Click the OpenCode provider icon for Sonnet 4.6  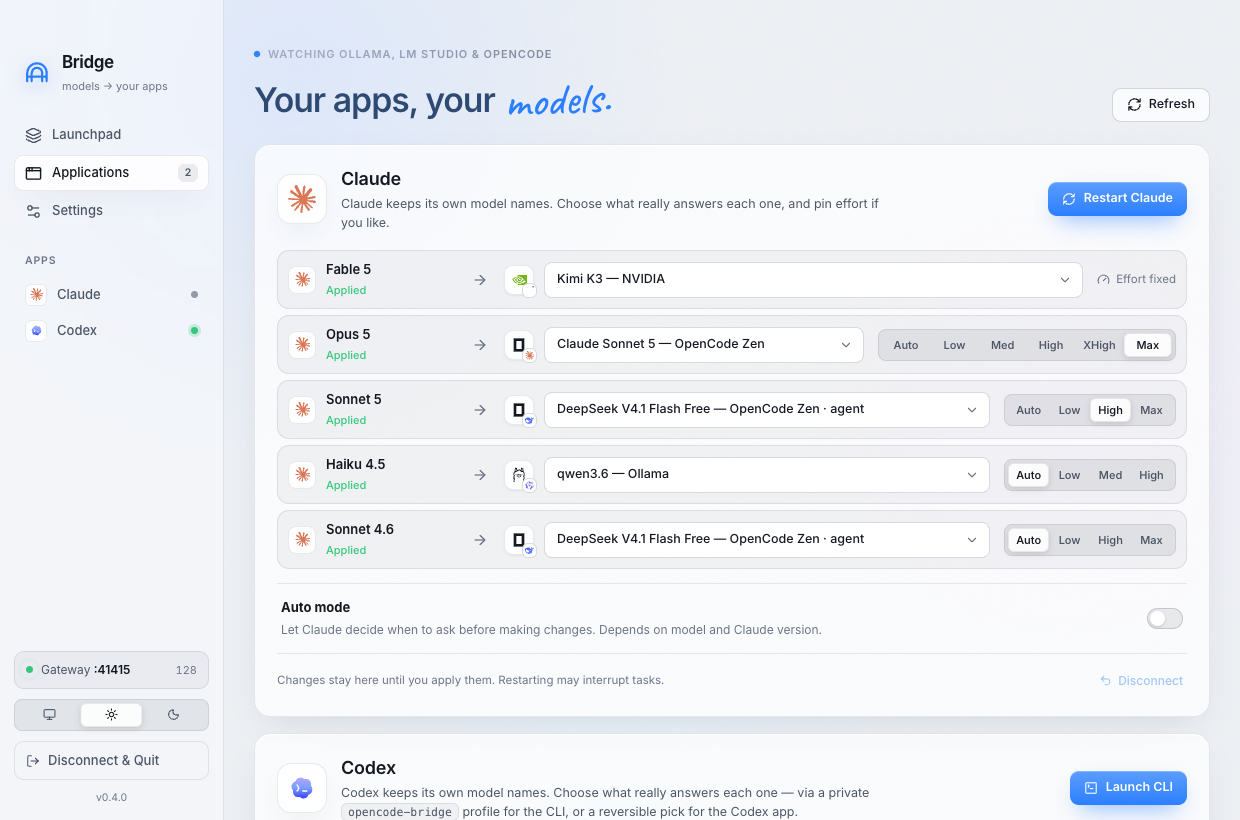coord(519,540)
